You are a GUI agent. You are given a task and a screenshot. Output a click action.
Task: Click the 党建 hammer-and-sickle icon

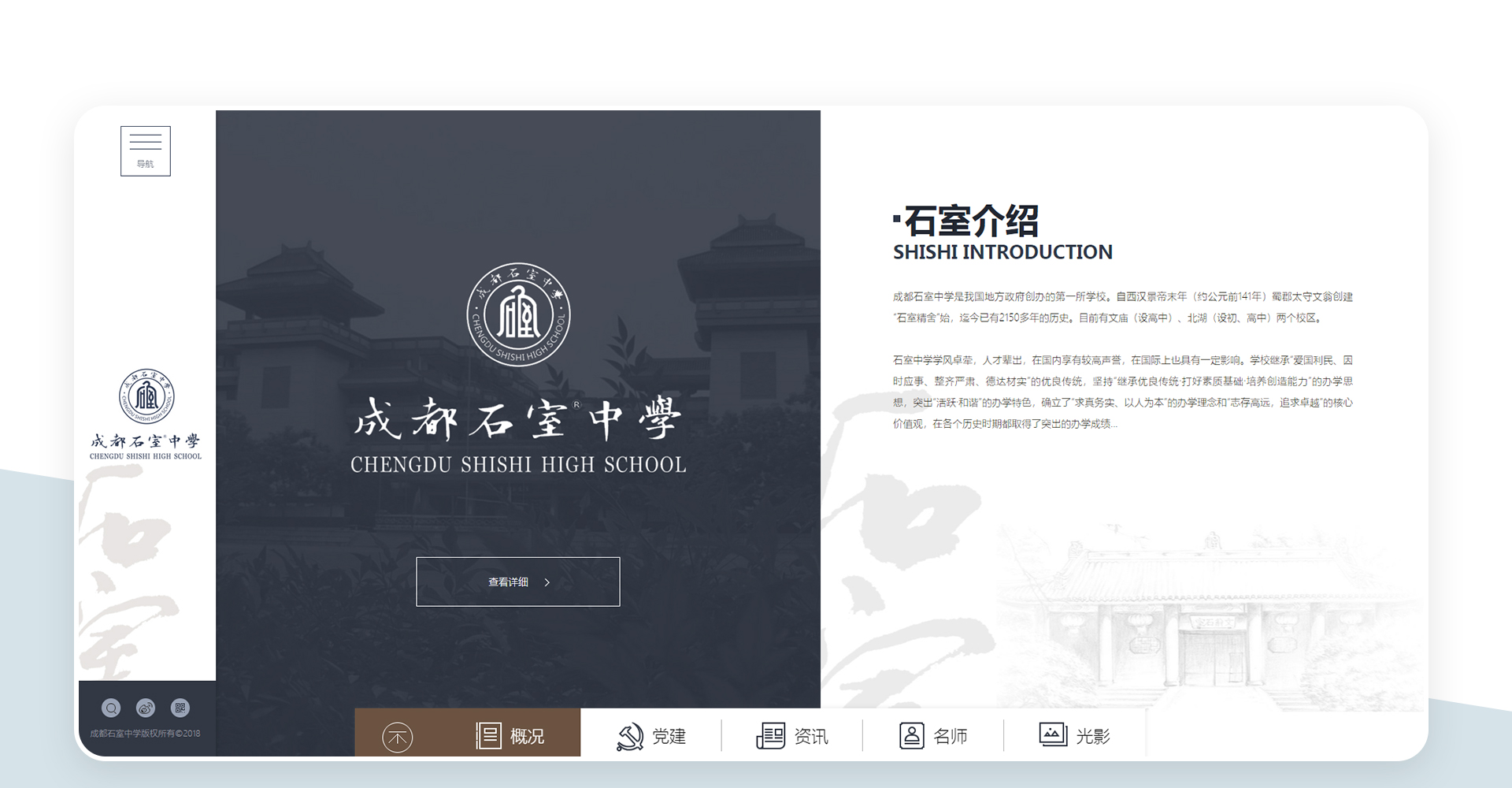(630, 736)
